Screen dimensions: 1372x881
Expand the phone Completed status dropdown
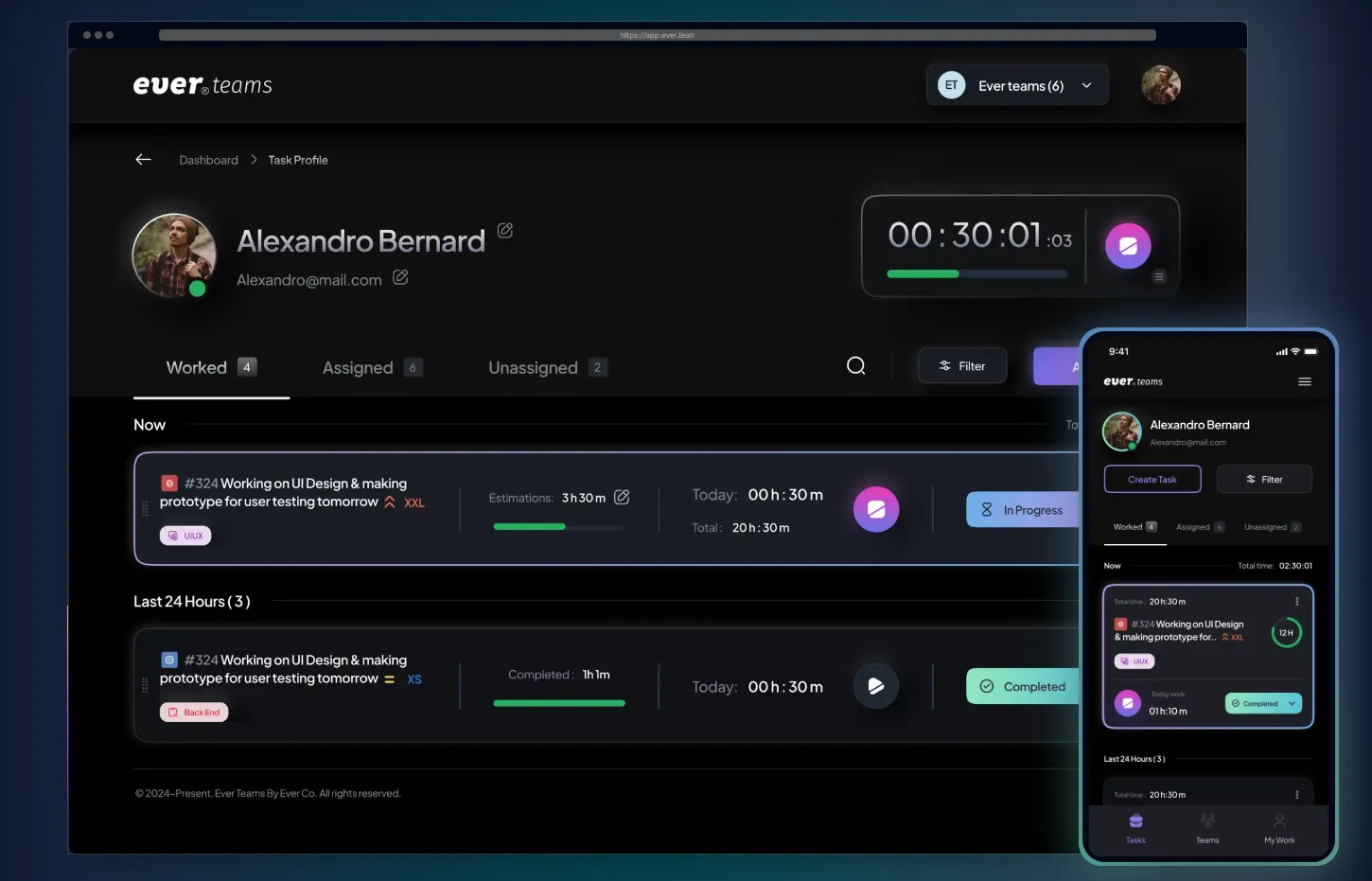coord(1263,703)
